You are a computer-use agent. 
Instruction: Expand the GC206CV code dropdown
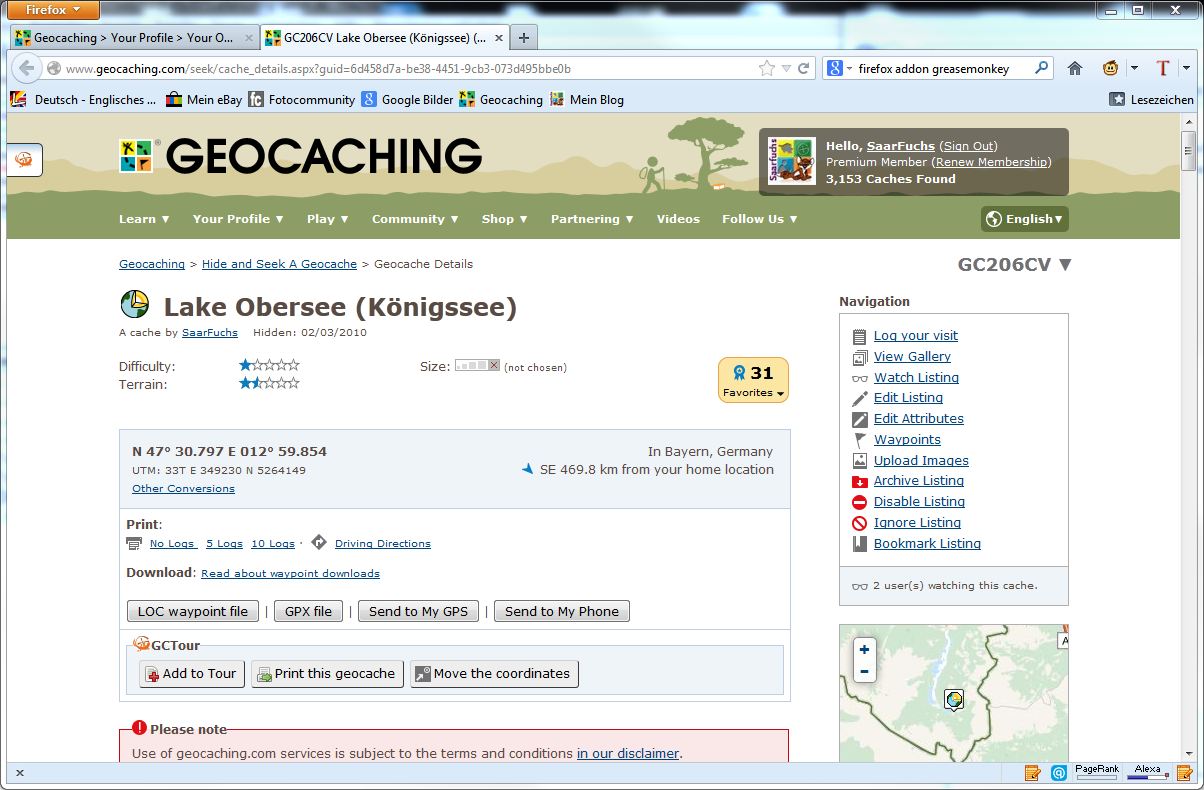[1015, 265]
